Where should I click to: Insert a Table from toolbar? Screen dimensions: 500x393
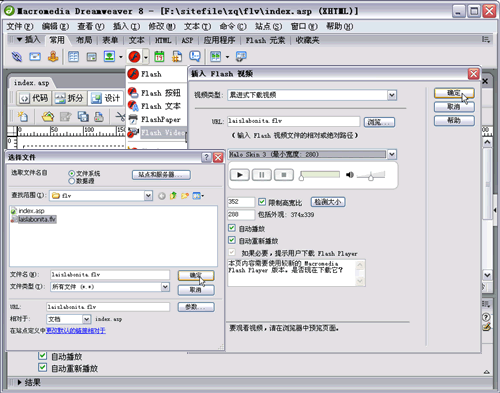(x=73, y=57)
